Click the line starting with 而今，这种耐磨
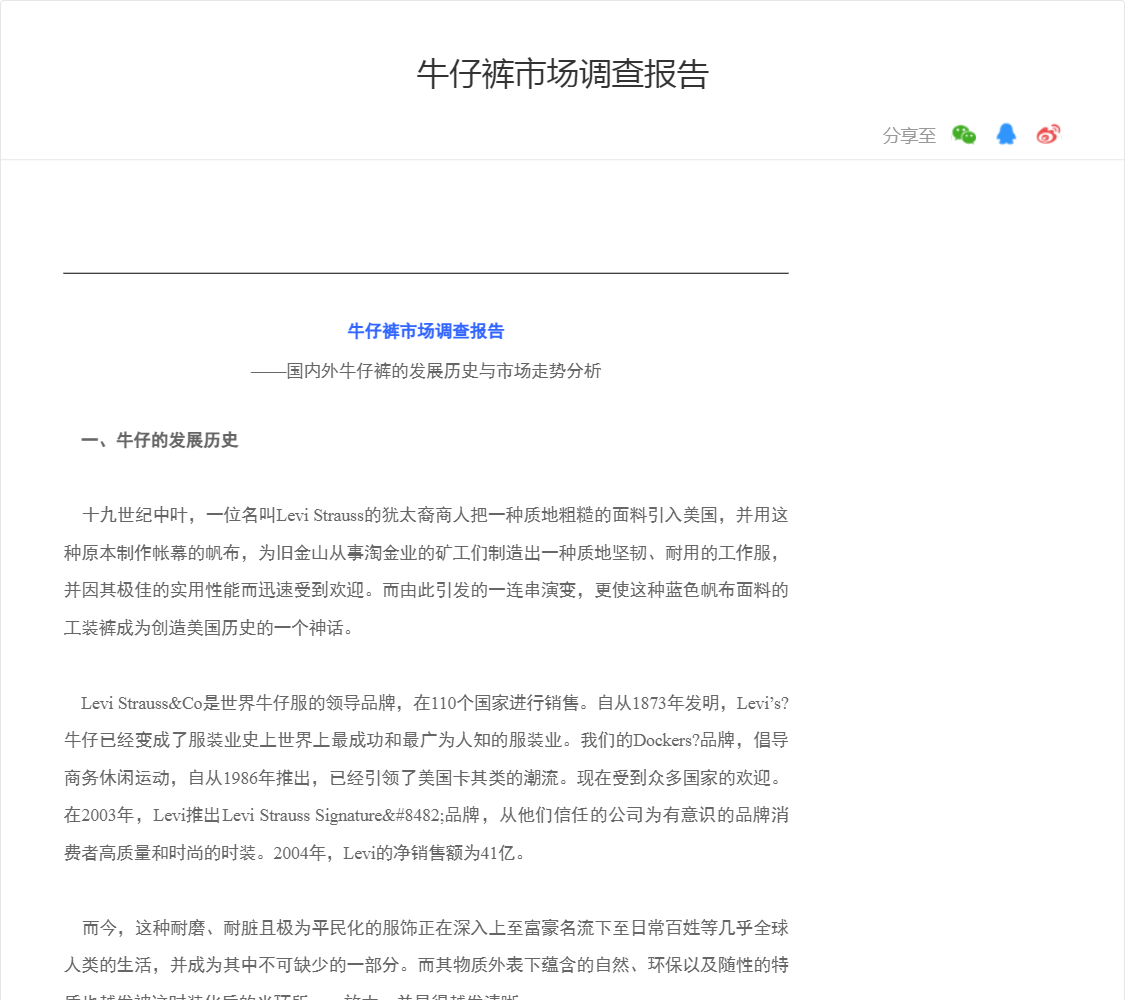Viewport: 1125px width, 1000px height. click(x=435, y=928)
